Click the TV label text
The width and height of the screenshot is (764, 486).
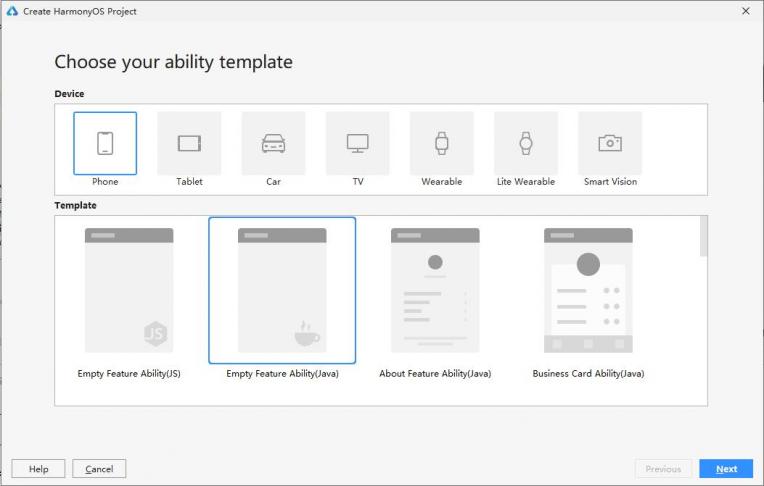point(358,181)
